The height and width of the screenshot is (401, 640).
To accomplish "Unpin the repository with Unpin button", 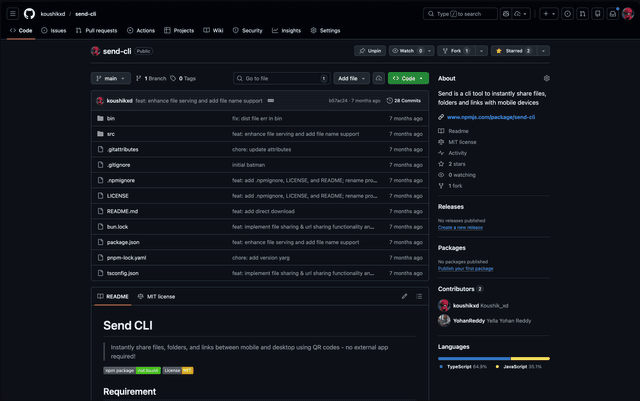I will click(x=370, y=51).
